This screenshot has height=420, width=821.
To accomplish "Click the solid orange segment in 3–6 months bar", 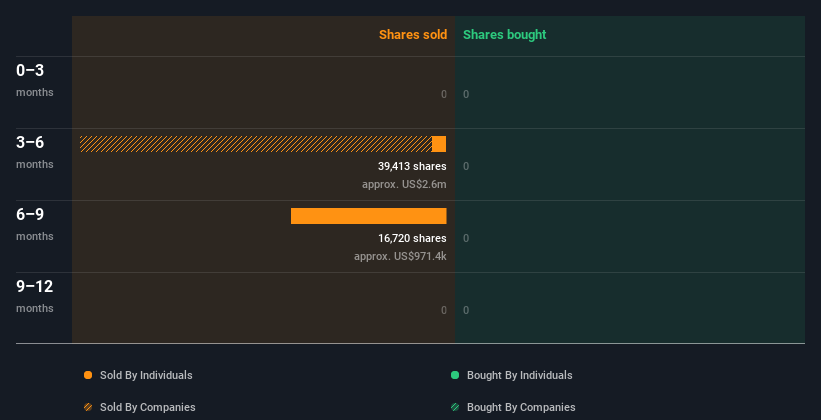I will tap(439, 144).
